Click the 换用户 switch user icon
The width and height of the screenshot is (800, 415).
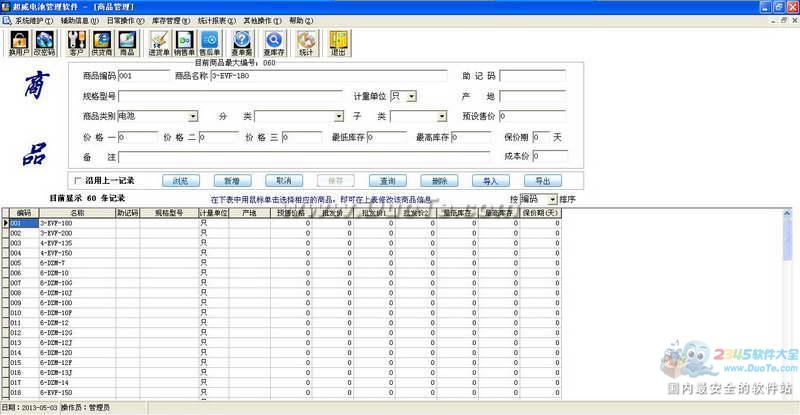19,43
